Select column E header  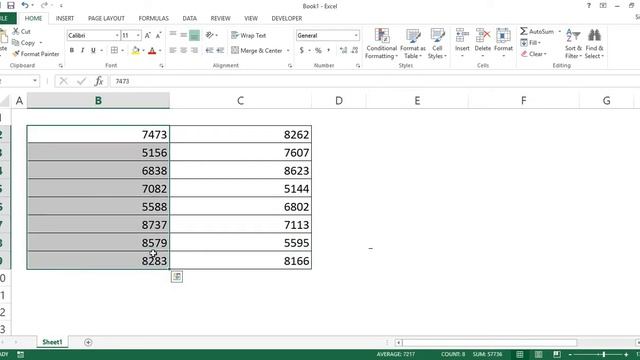(417, 100)
